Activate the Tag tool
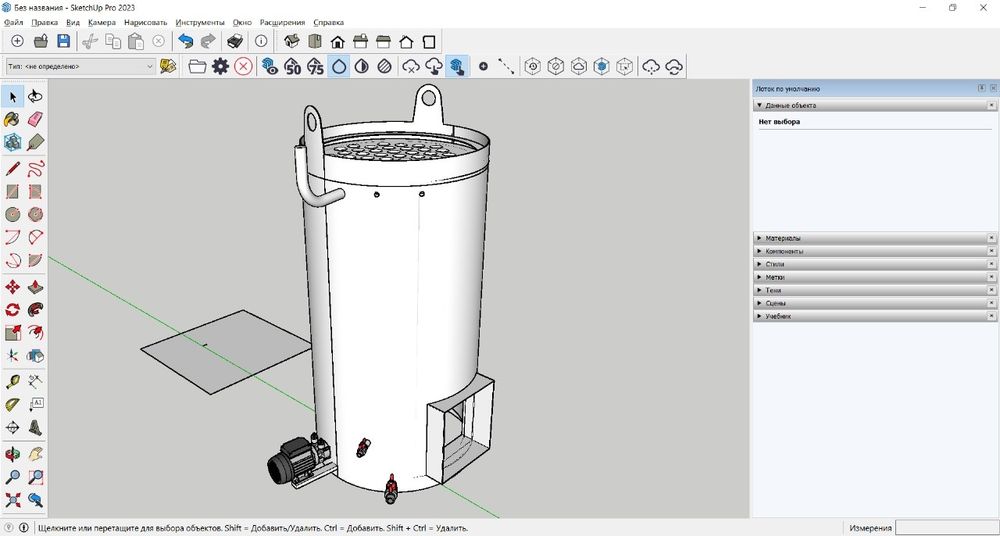The height and width of the screenshot is (536, 1000). [x=36, y=142]
